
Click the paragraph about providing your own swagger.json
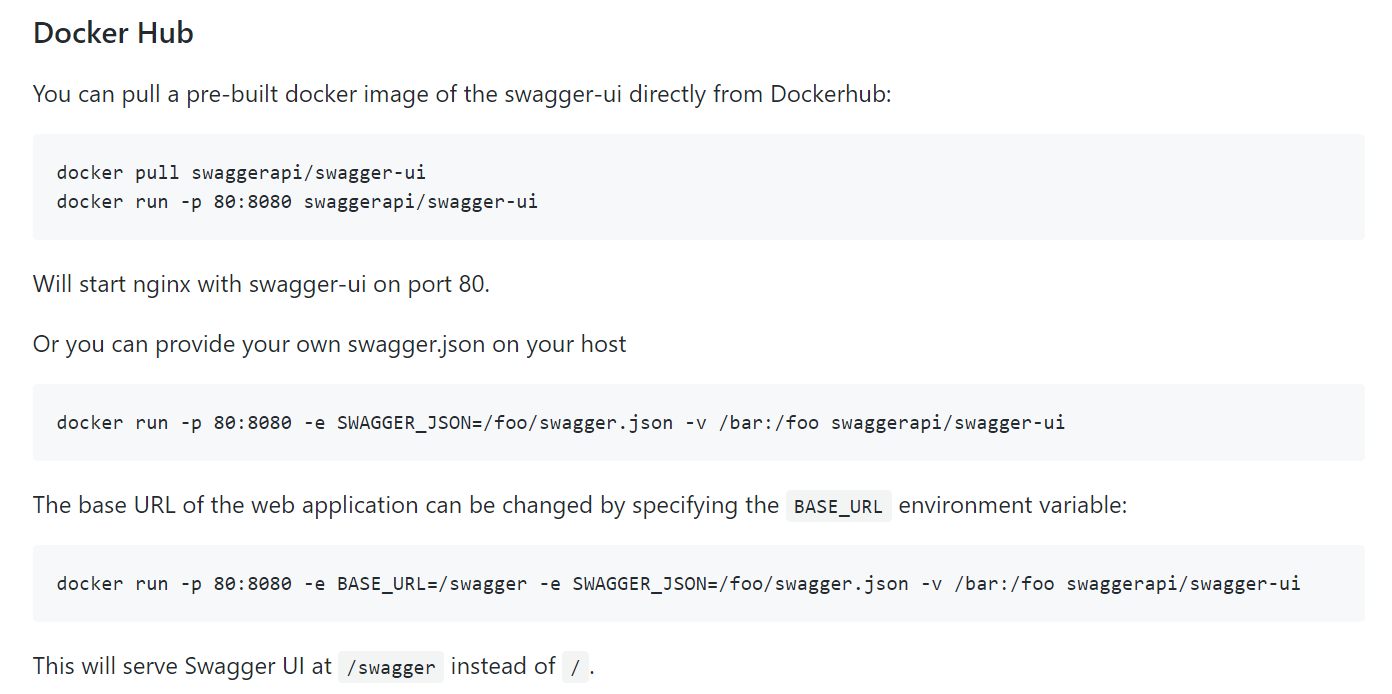coord(330,344)
